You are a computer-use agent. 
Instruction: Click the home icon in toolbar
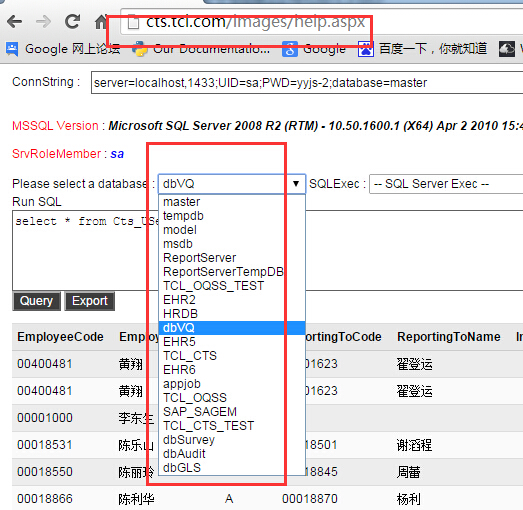click(100, 22)
